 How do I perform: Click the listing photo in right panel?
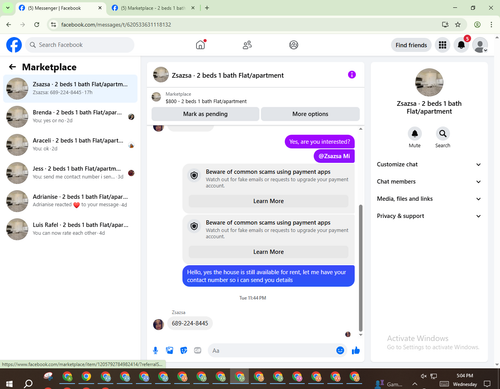click(x=429, y=82)
